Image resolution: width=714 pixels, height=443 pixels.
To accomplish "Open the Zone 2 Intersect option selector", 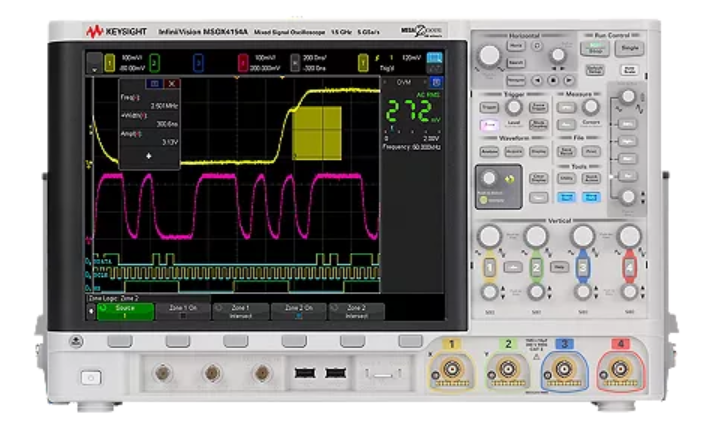I will point(356,311).
